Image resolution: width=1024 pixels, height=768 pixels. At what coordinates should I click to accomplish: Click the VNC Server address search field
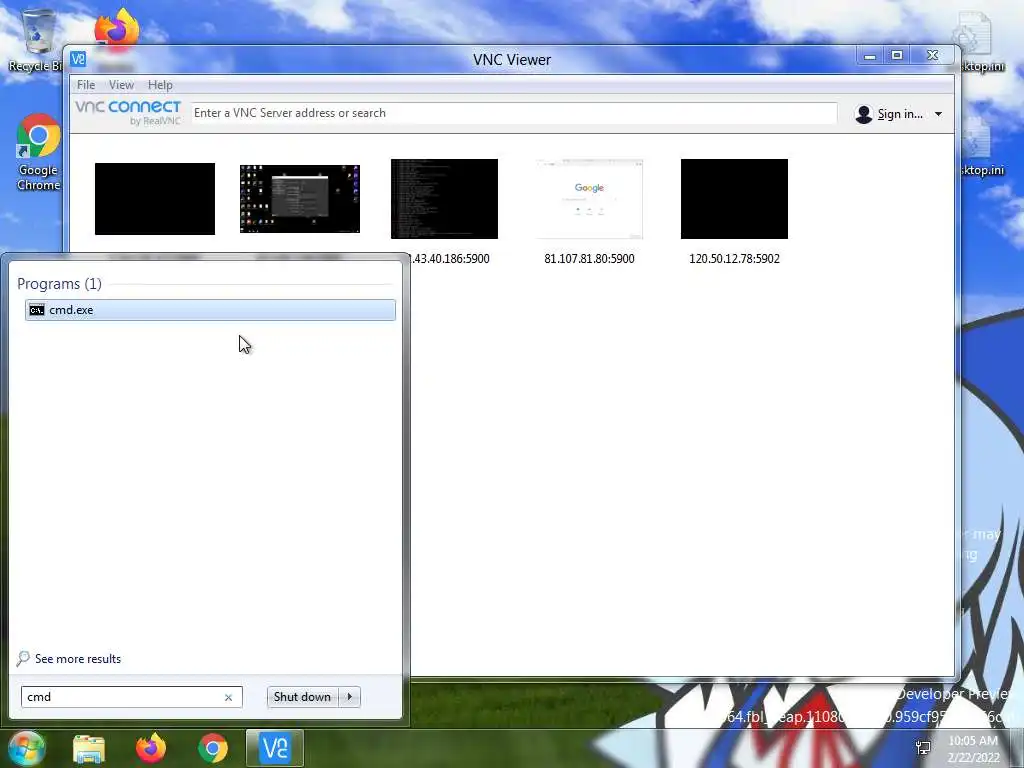click(x=513, y=113)
